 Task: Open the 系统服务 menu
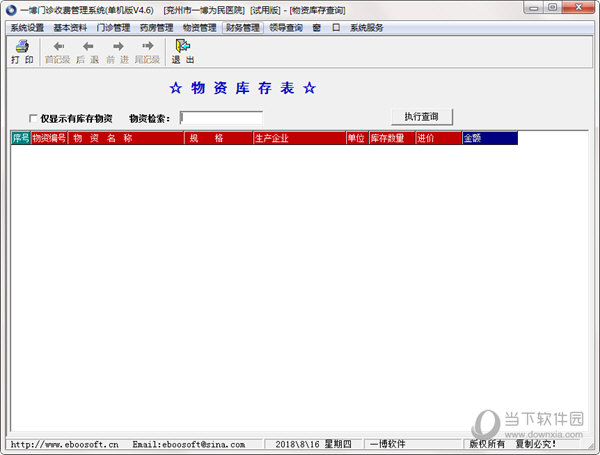[367, 28]
